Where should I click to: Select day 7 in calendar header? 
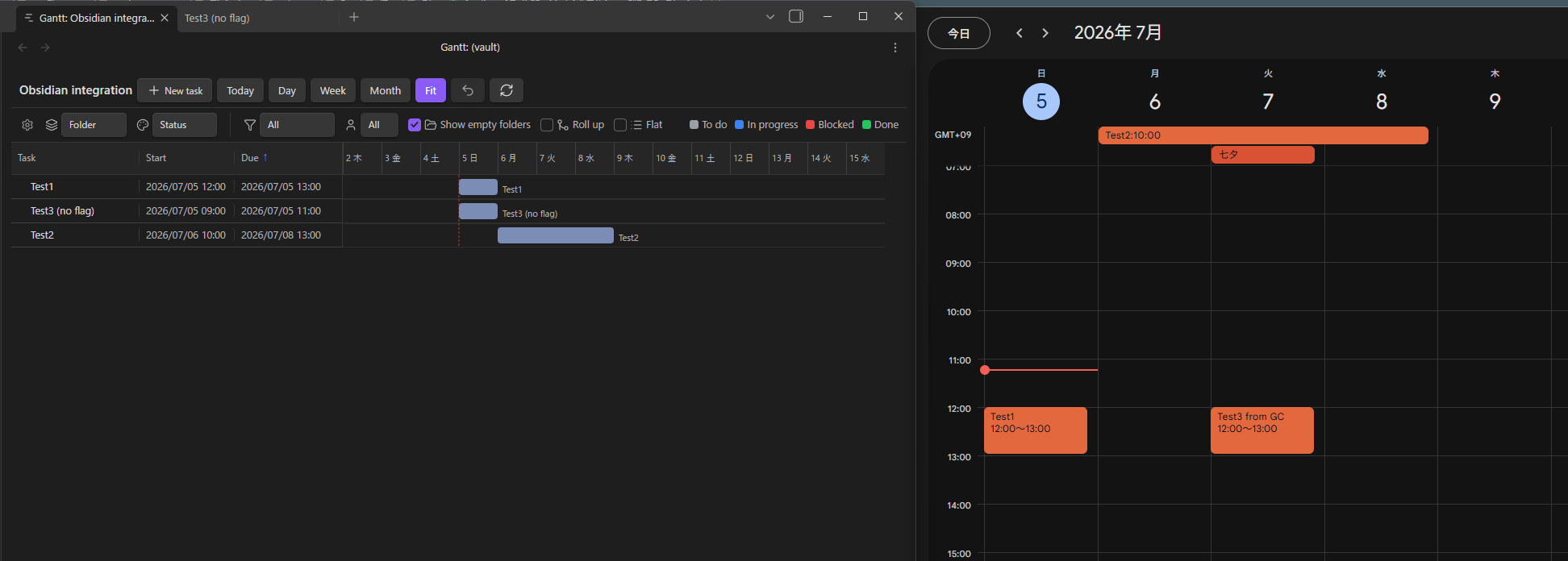[x=1268, y=102]
